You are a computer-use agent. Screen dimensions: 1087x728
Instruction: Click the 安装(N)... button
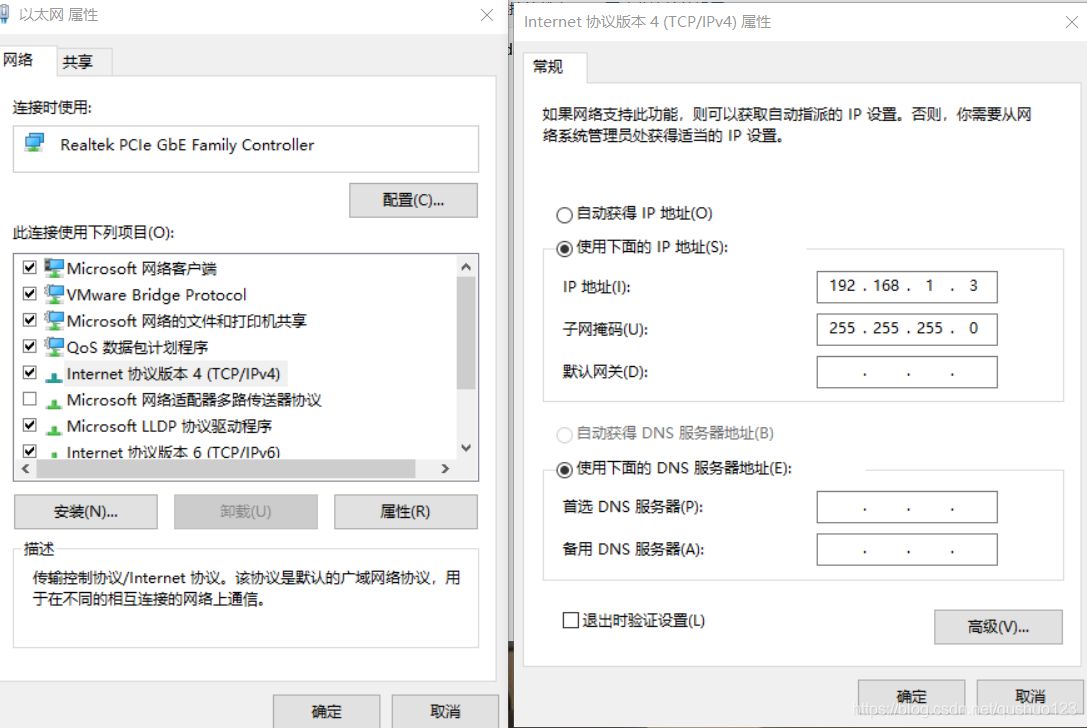(x=86, y=512)
